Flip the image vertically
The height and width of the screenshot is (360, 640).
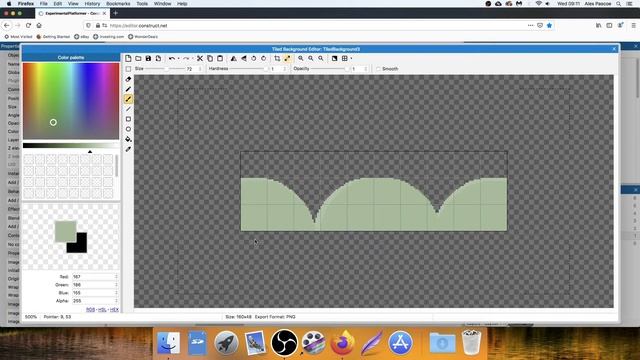244,58
